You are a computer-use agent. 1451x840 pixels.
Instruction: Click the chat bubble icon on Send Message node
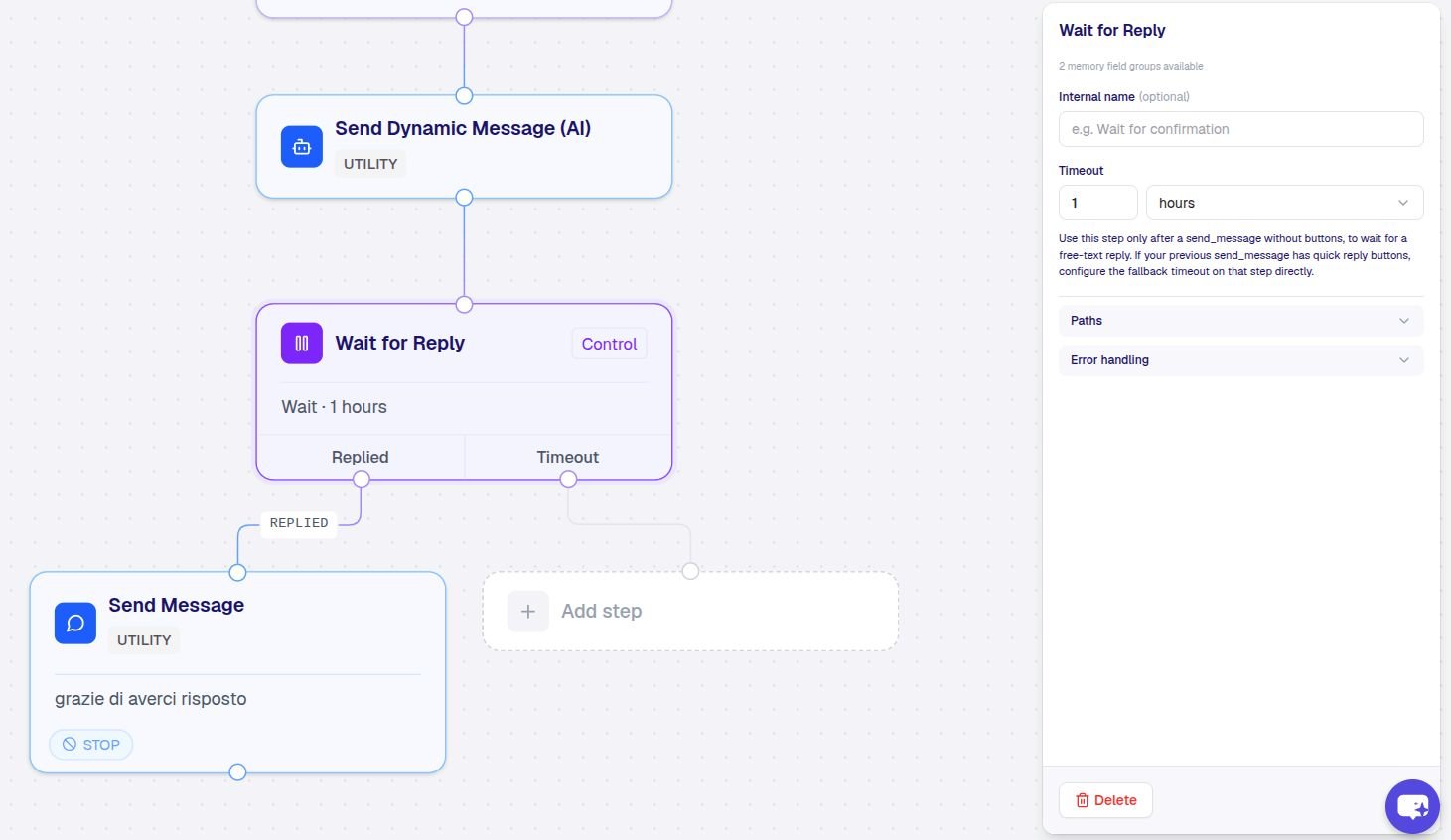tap(75, 624)
